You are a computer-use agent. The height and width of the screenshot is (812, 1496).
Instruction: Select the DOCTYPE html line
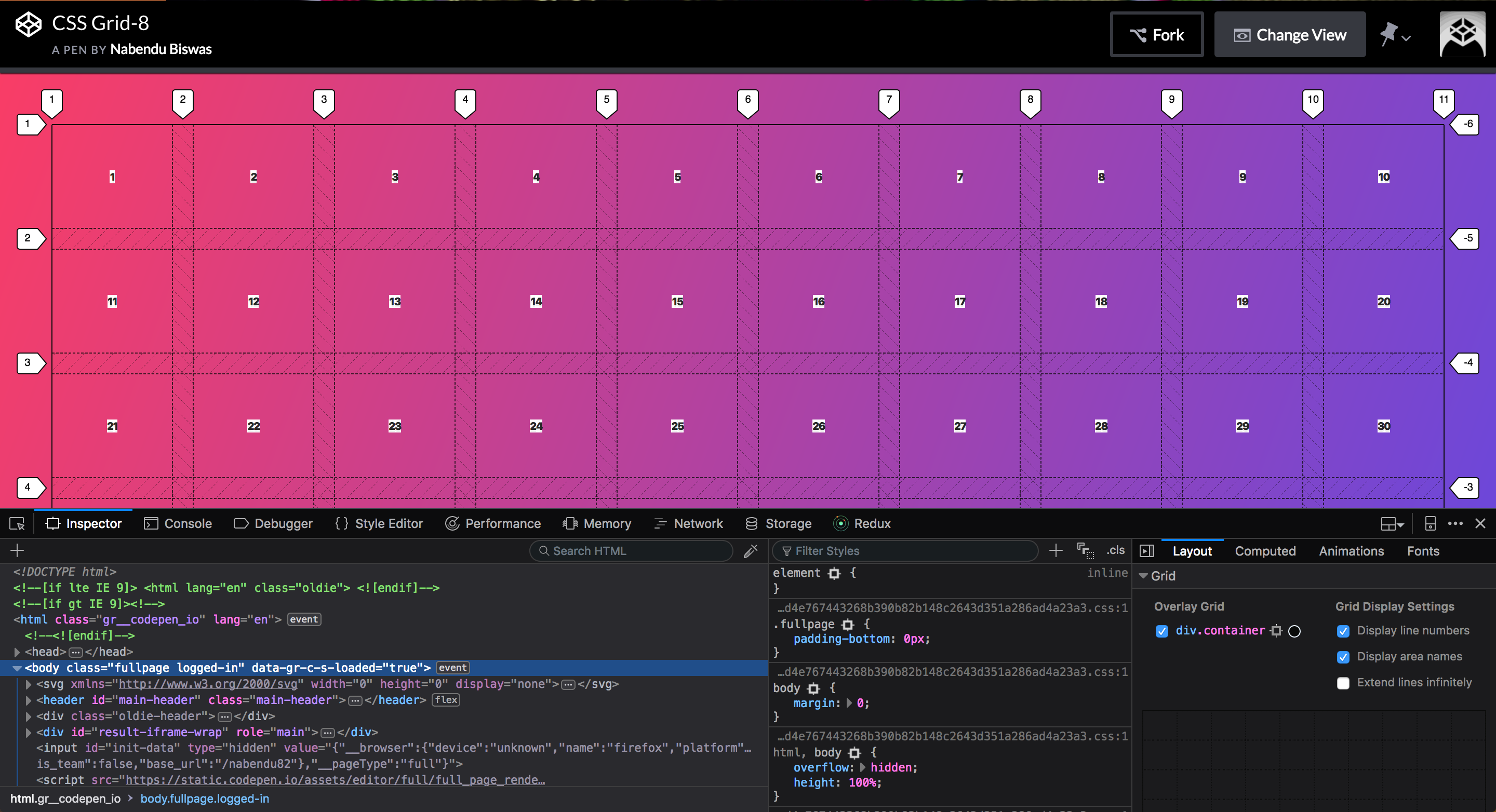tap(65, 572)
